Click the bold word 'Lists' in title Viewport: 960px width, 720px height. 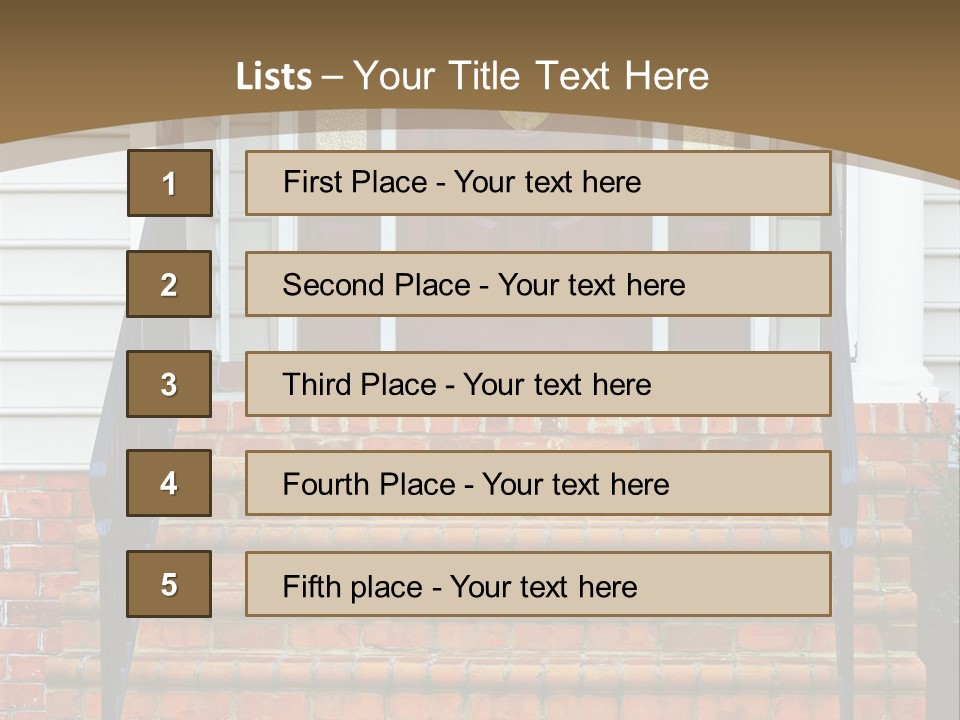(274, 77)
